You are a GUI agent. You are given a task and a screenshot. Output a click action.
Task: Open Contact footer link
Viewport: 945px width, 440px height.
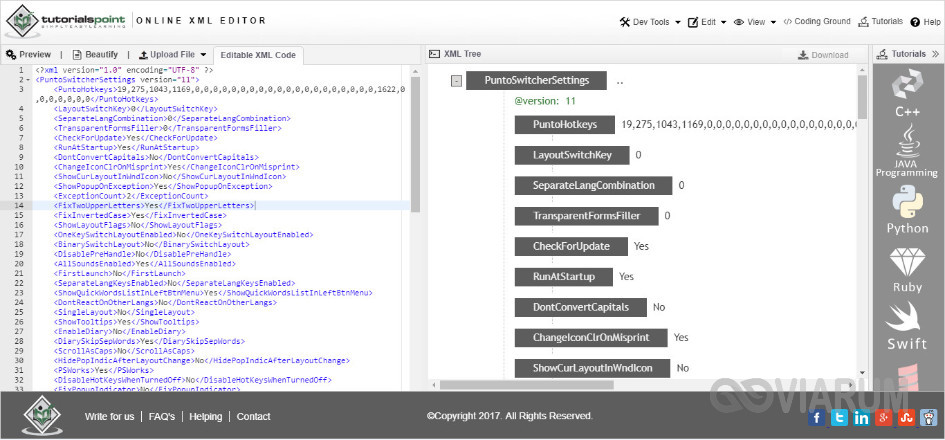pyautogui.click(x=253, y=416)
